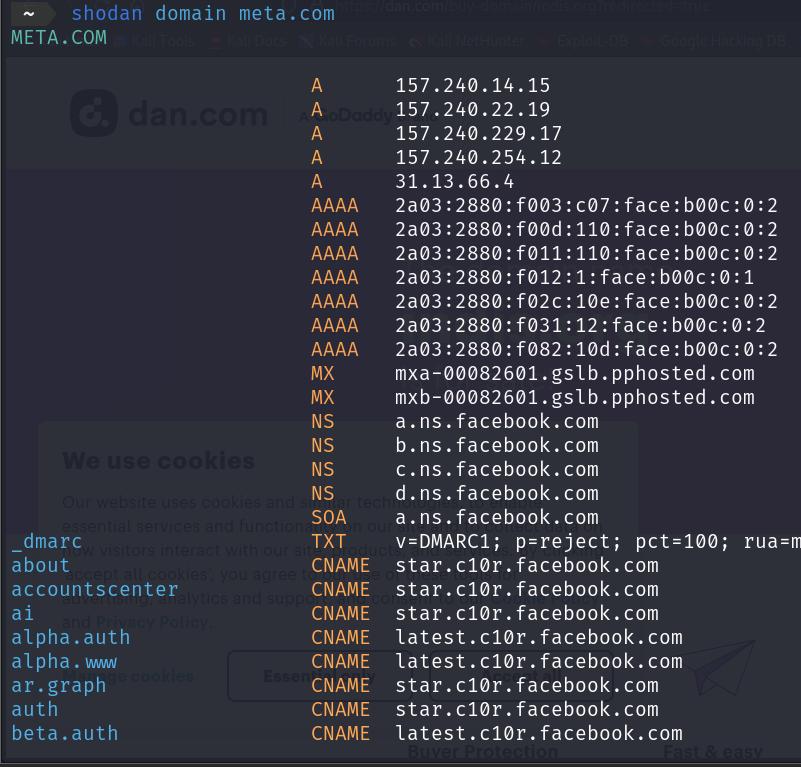Image resolution: width=801 pixels, height=767 pixels.
Task: Click the A record 157.240.22.19
Action: 473,109
